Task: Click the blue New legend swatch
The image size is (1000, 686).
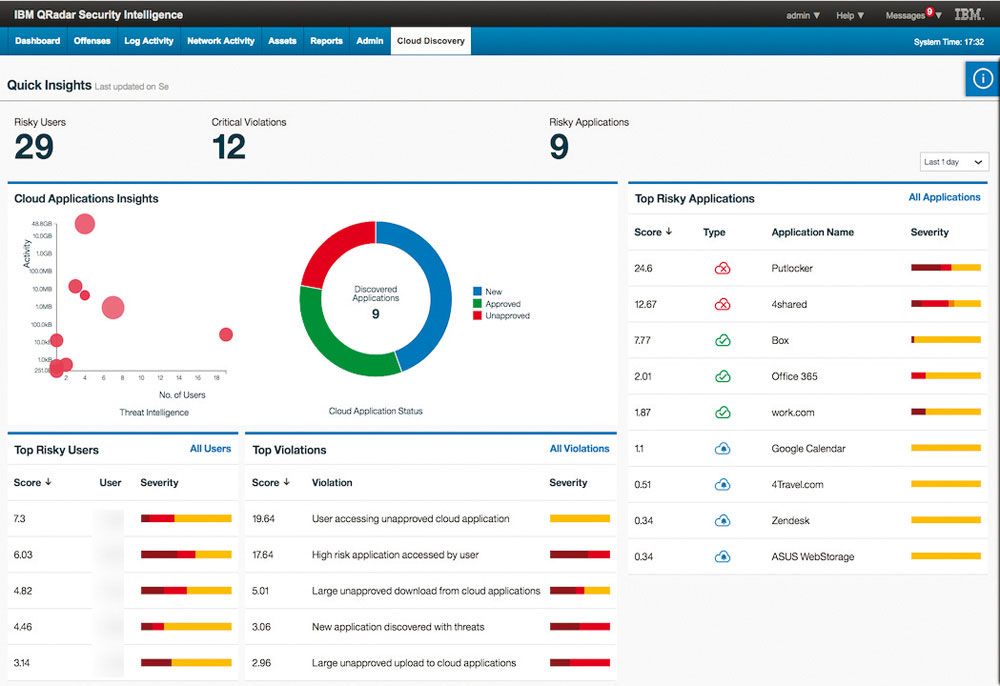Action: point(477,291)
